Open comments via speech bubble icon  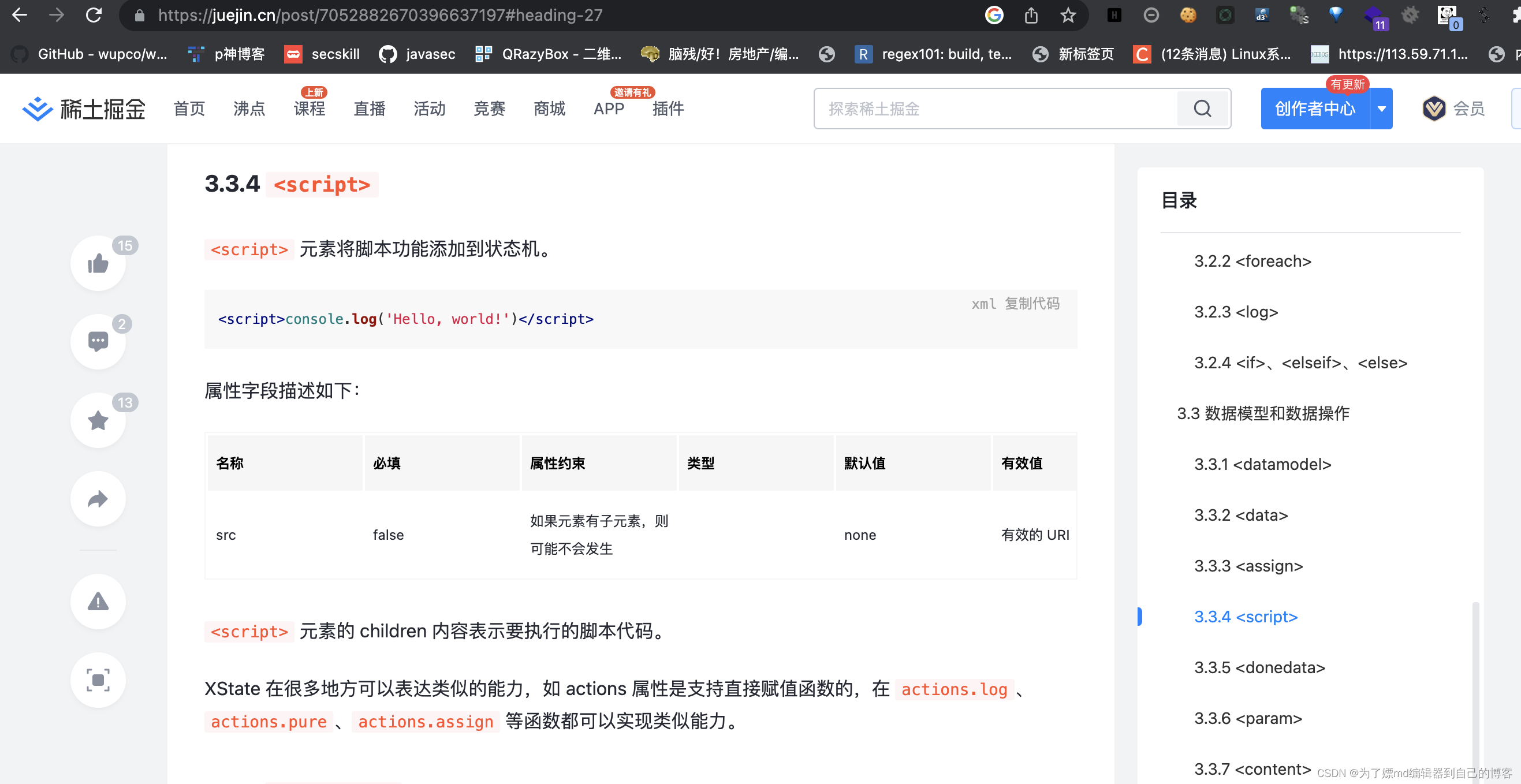click(x=98, y=341)
